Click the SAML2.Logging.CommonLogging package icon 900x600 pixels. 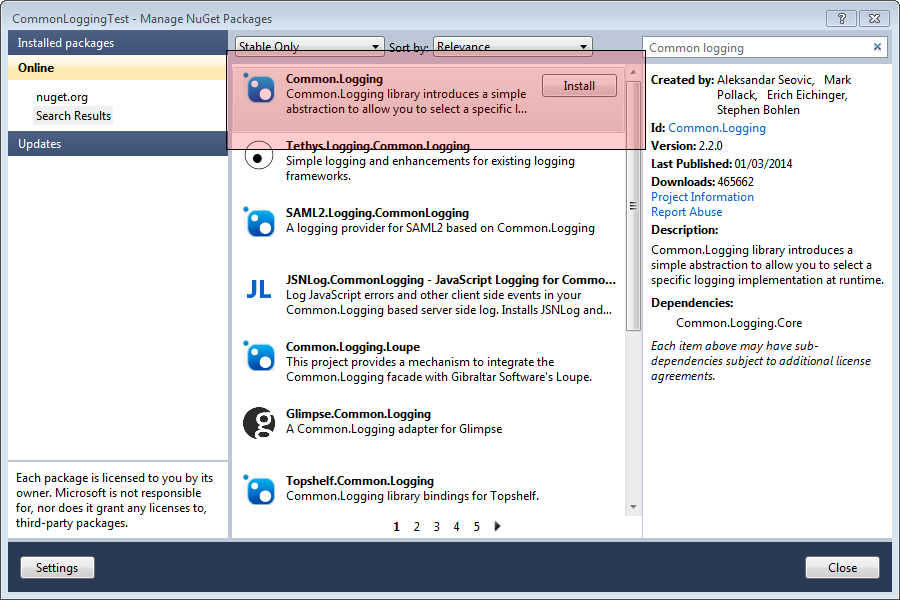click(x=259, y=222)
